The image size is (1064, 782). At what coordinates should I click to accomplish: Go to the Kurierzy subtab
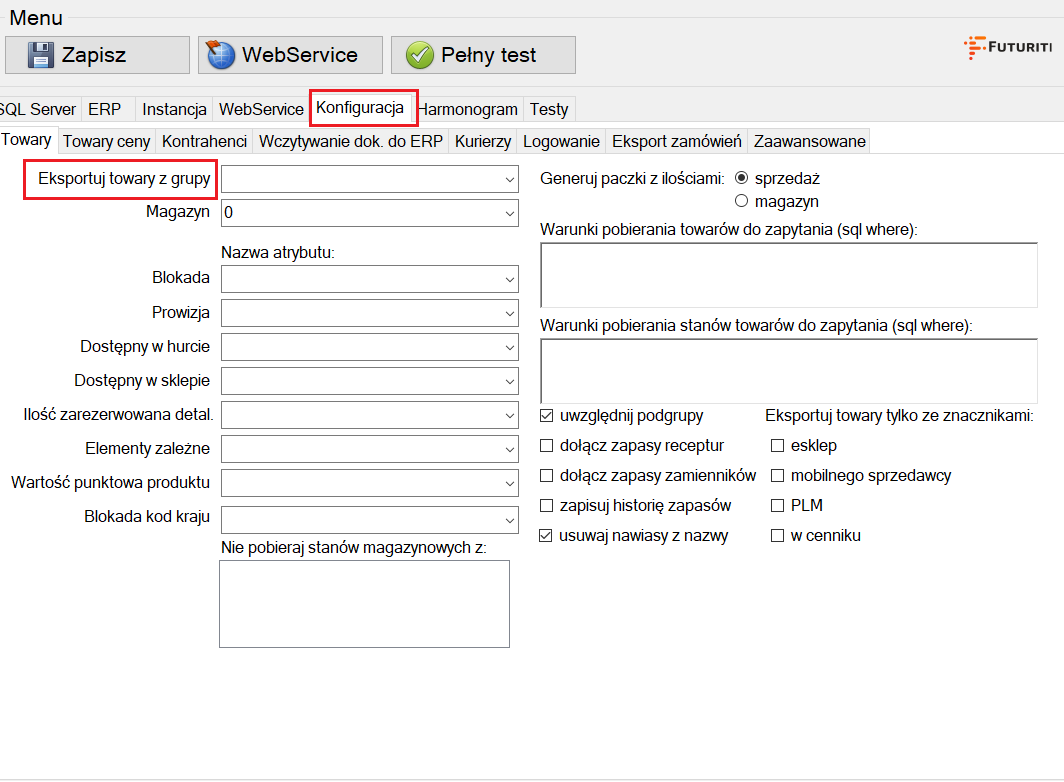click(x=483, y=141)
